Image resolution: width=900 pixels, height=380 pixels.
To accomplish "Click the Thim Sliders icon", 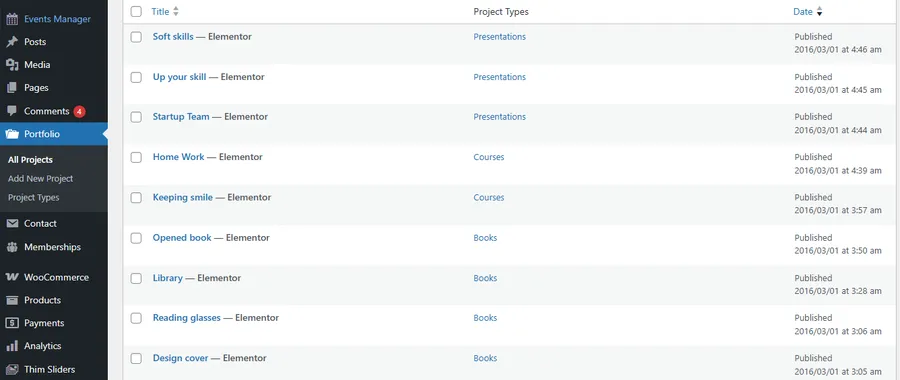I will pos(12,369).
